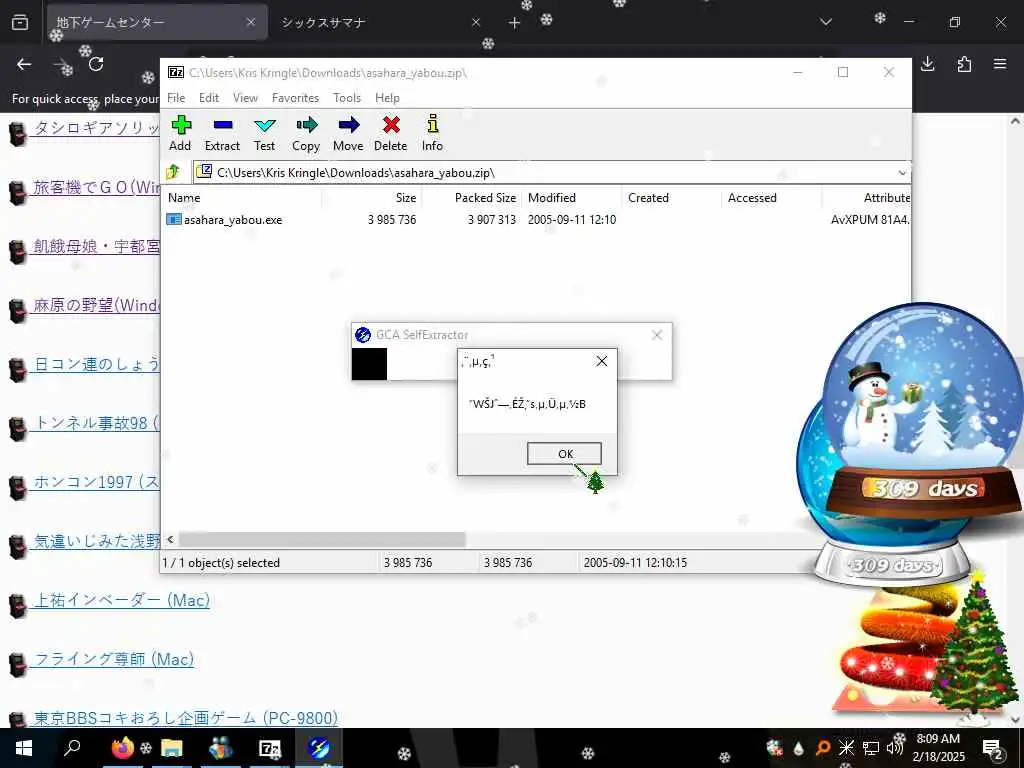
Task: Expand the 7-Zip address path dropdown
Action: 902,173
